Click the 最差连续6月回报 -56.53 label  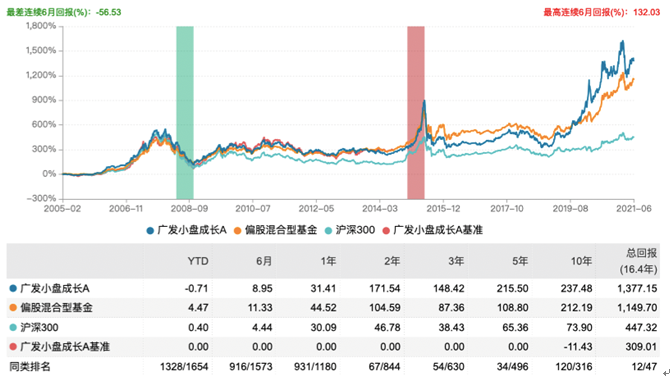(64, 12)
